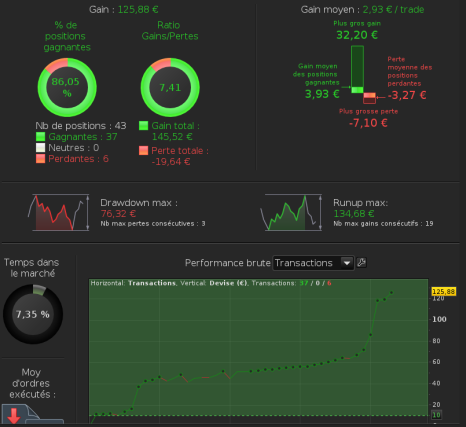Click the '145,52 €' total gain value
Viewport: 466px width, 427px height.
[172, 137]
